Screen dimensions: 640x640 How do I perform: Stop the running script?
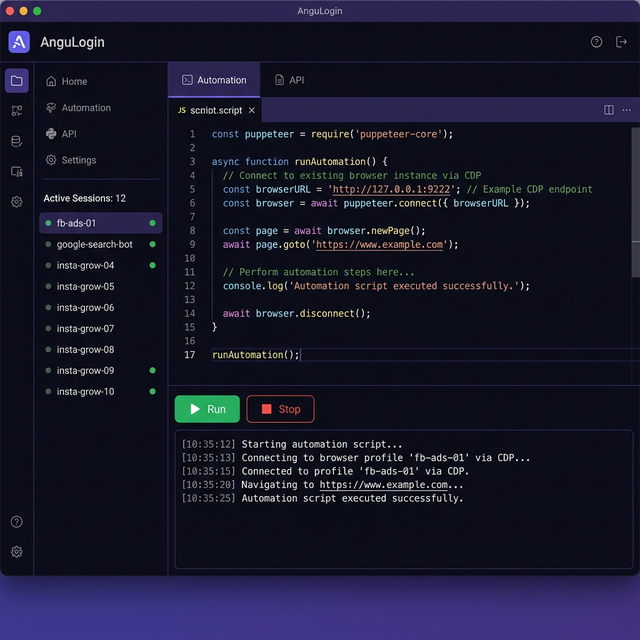pos(280,409)
